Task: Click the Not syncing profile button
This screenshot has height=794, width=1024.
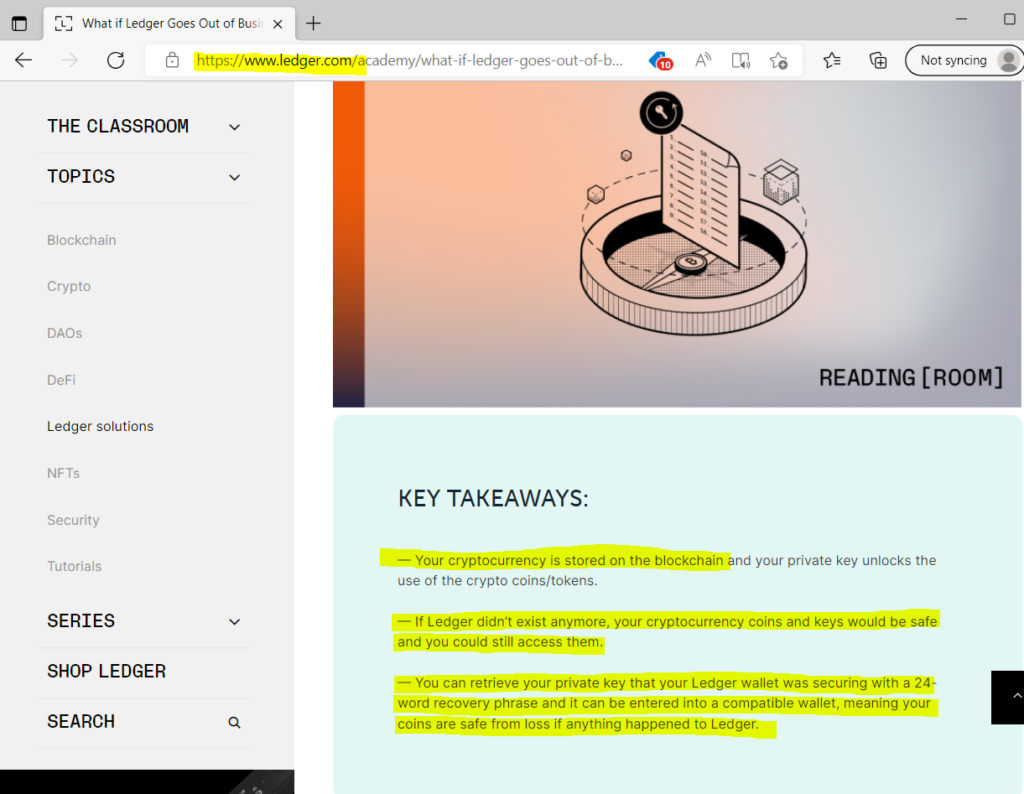Action: (x=963, y=60)
